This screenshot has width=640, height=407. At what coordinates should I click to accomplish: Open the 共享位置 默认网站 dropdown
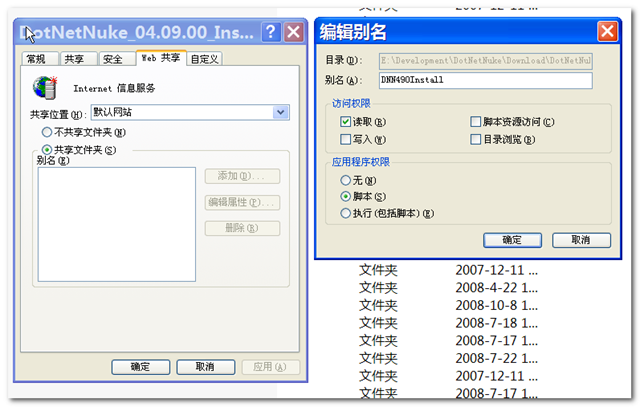tap(190, 112)
